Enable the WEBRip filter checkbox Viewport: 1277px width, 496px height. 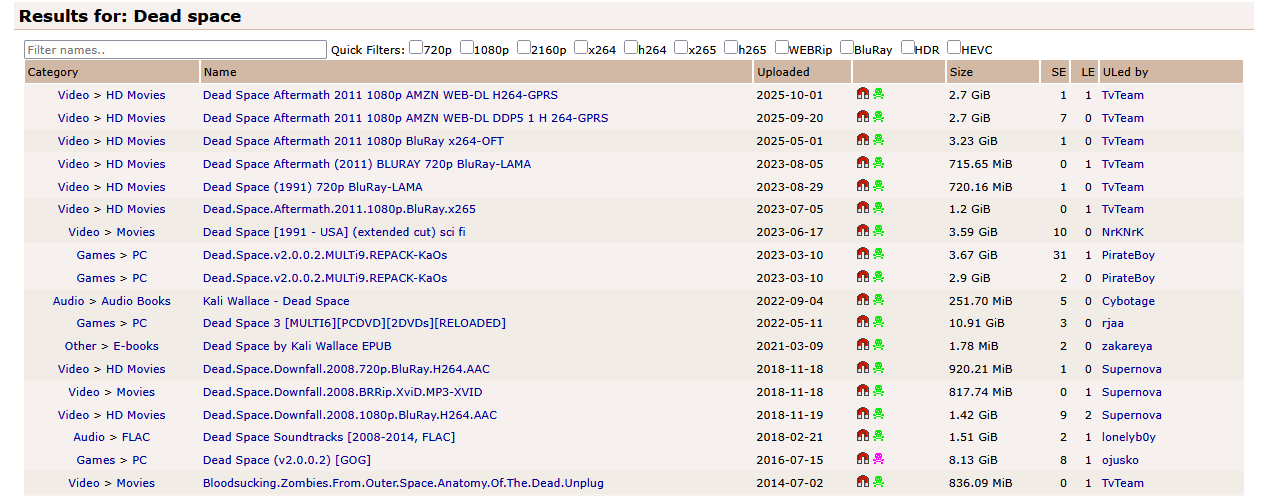point(782,47)
